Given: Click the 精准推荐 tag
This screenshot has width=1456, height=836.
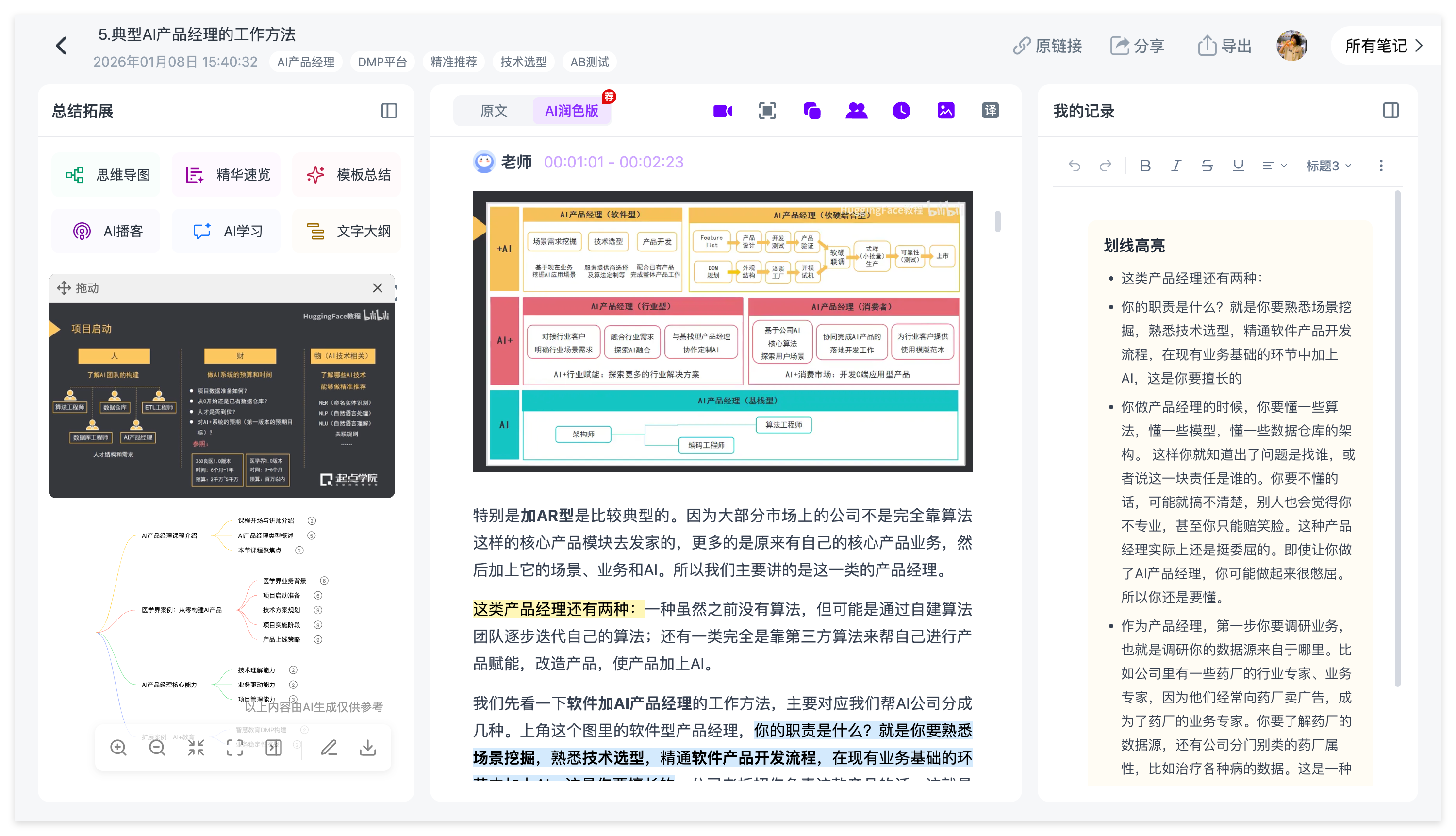Looking at the screenshot, I should (453, 62).
